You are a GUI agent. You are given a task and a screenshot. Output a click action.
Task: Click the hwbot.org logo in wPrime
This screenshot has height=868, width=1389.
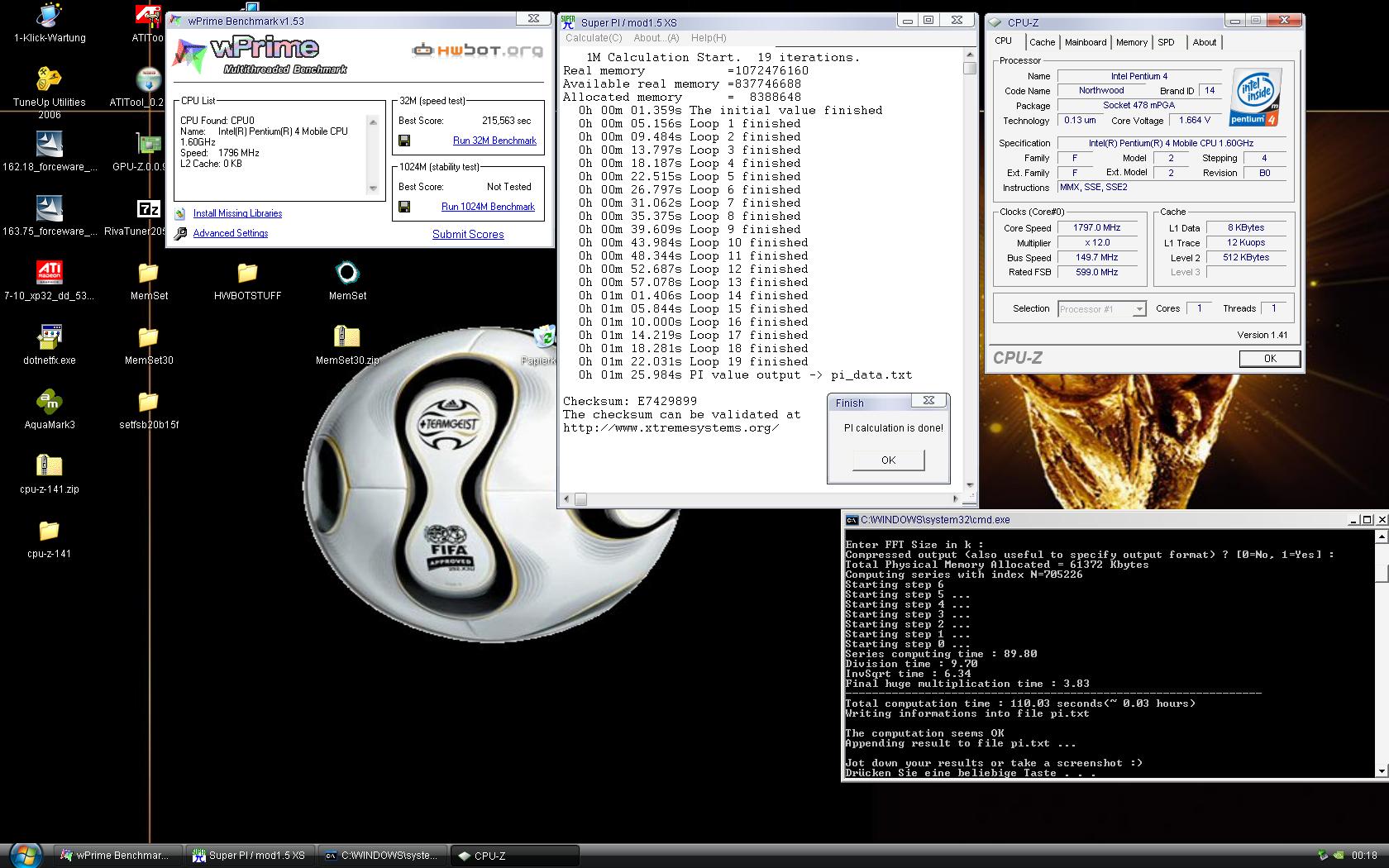coord(478,50)
